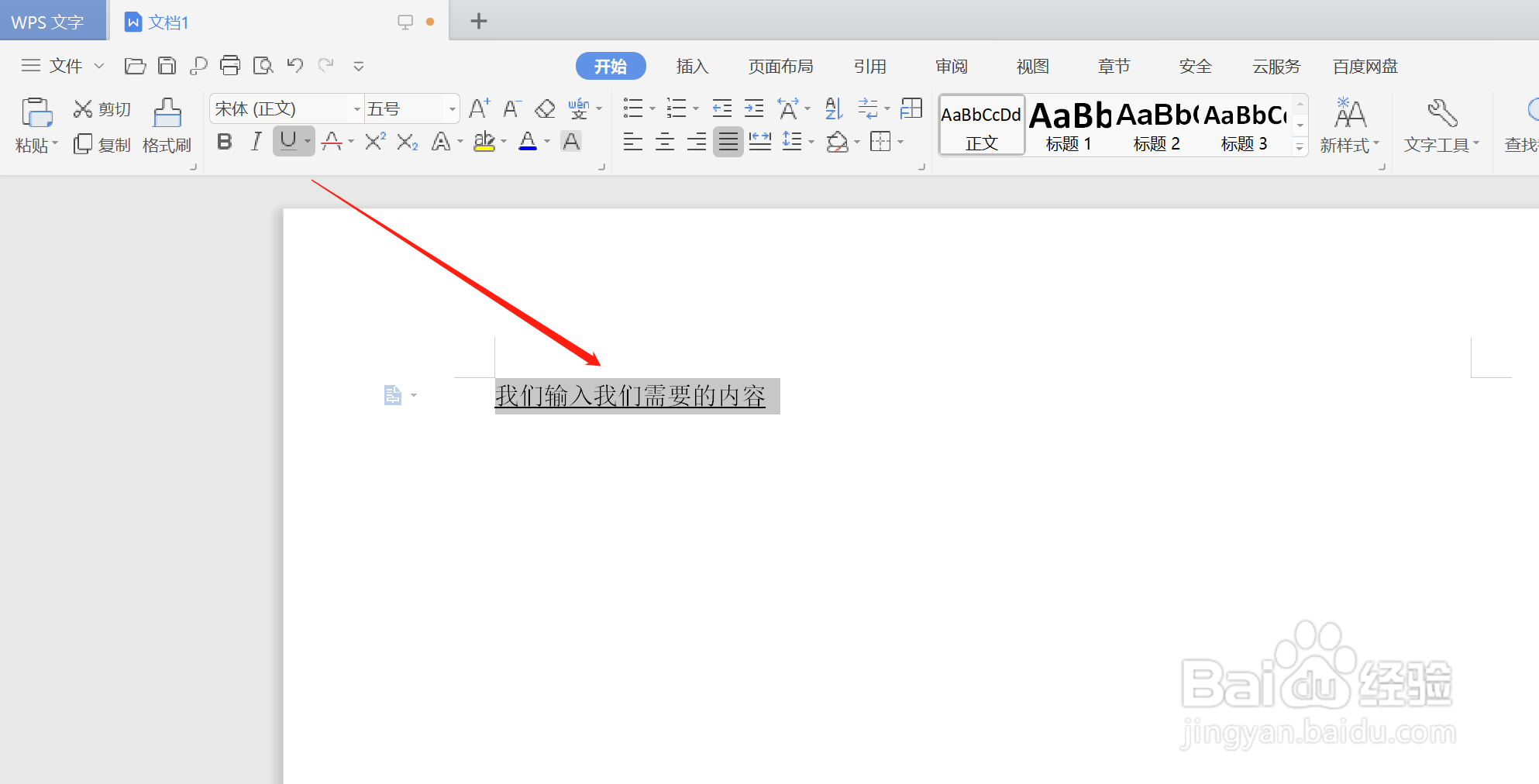Increase paragraph indent
Screen dimensions: 1539x784
click(x=754, y=108)
